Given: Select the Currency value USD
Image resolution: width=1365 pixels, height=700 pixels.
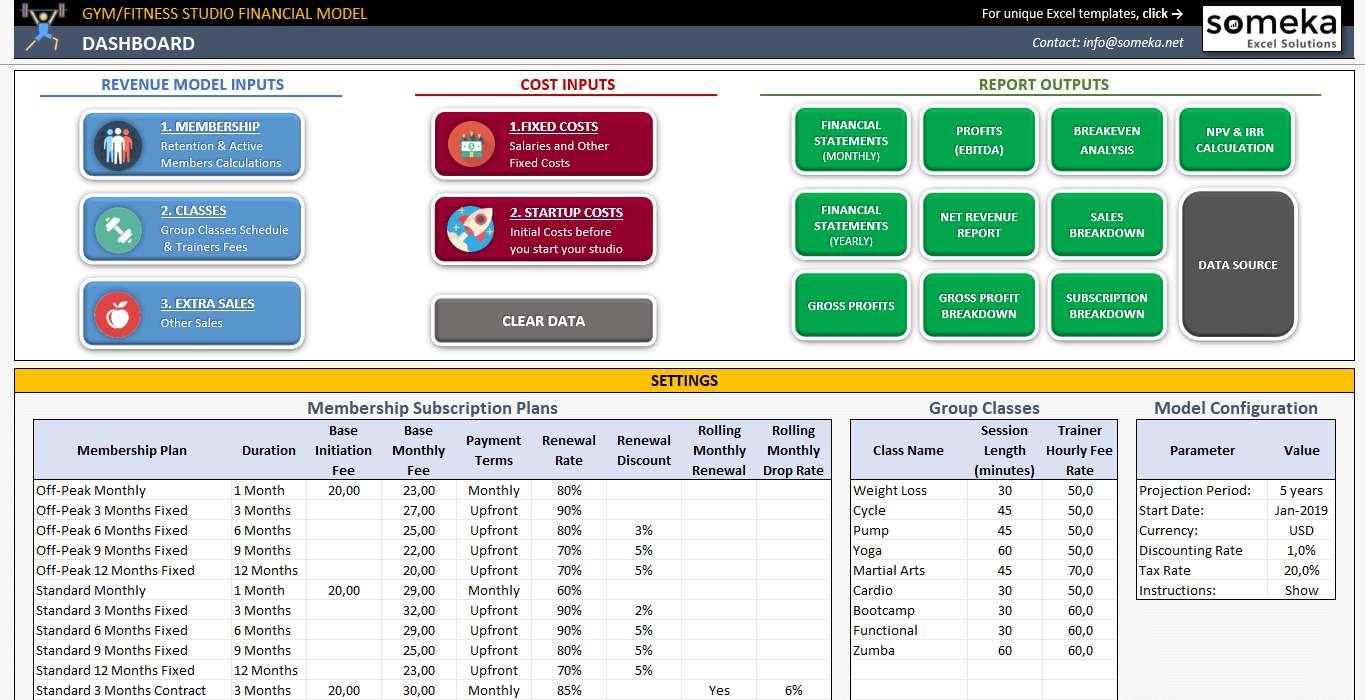Looking at the screenshot, I should [x=1301, y=531].
